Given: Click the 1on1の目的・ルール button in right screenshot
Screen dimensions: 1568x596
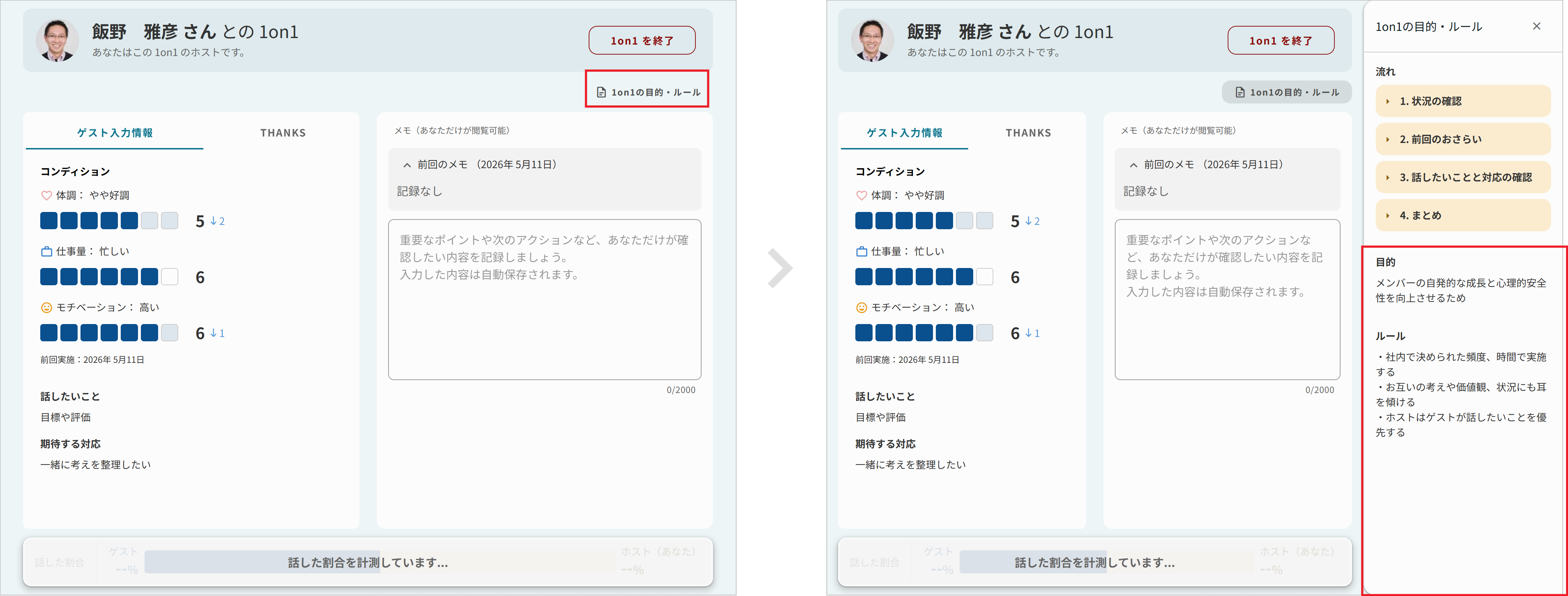Looking at the screenshot, I should pyautogui.click(x=1287, y=92).
